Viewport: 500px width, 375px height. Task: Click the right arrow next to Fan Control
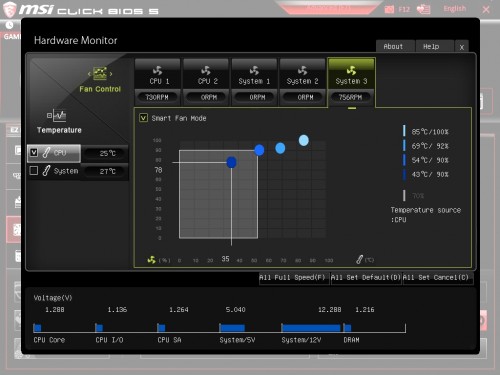coord(111,74)
